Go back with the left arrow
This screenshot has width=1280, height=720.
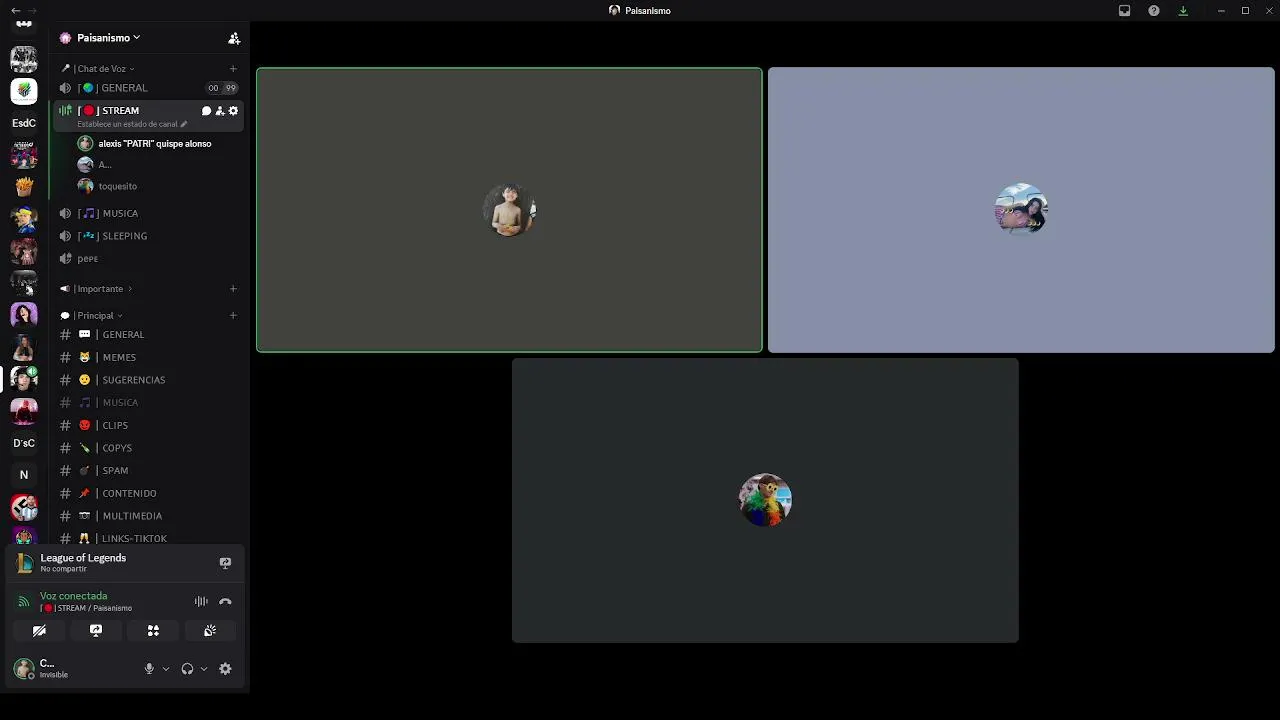click(15, 11)
